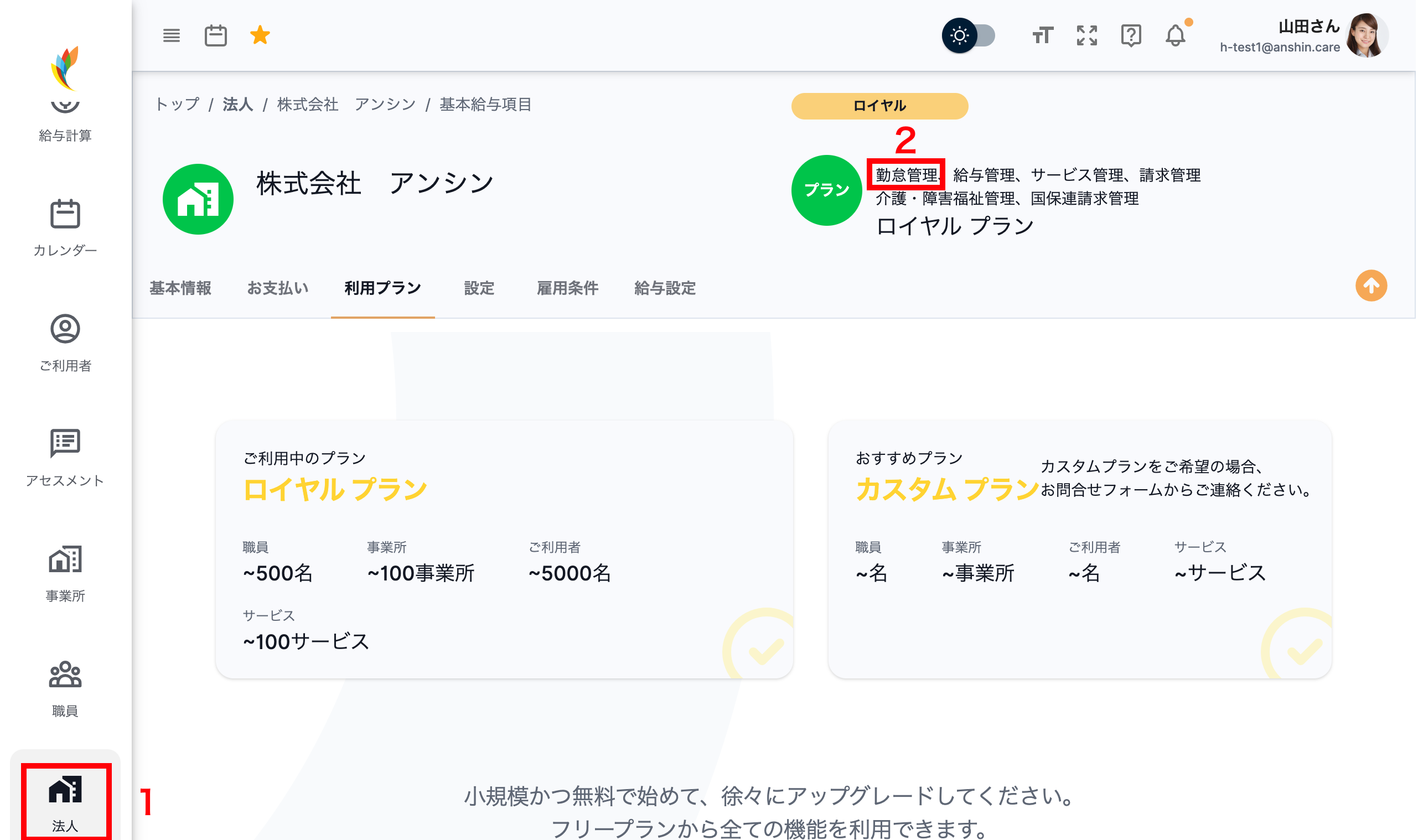Switch to the 基本情報 tab

click(x=180, y=289)
